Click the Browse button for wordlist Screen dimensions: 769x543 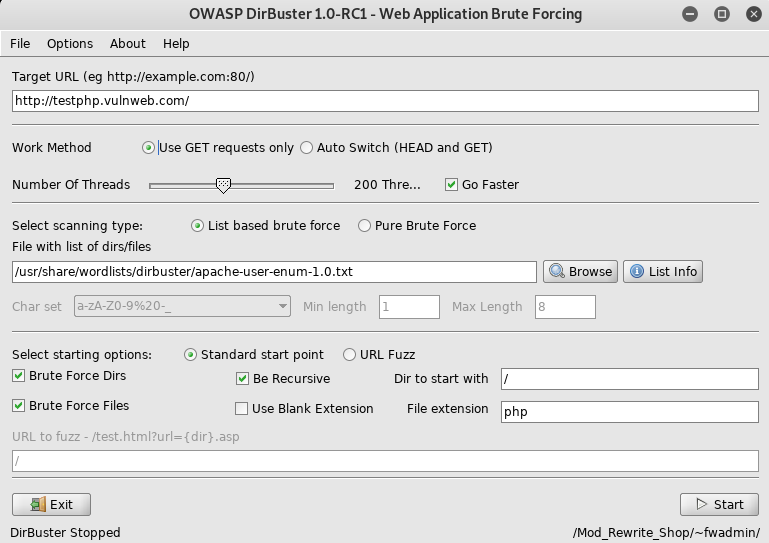pyautogui.click(x=580, y=272)
